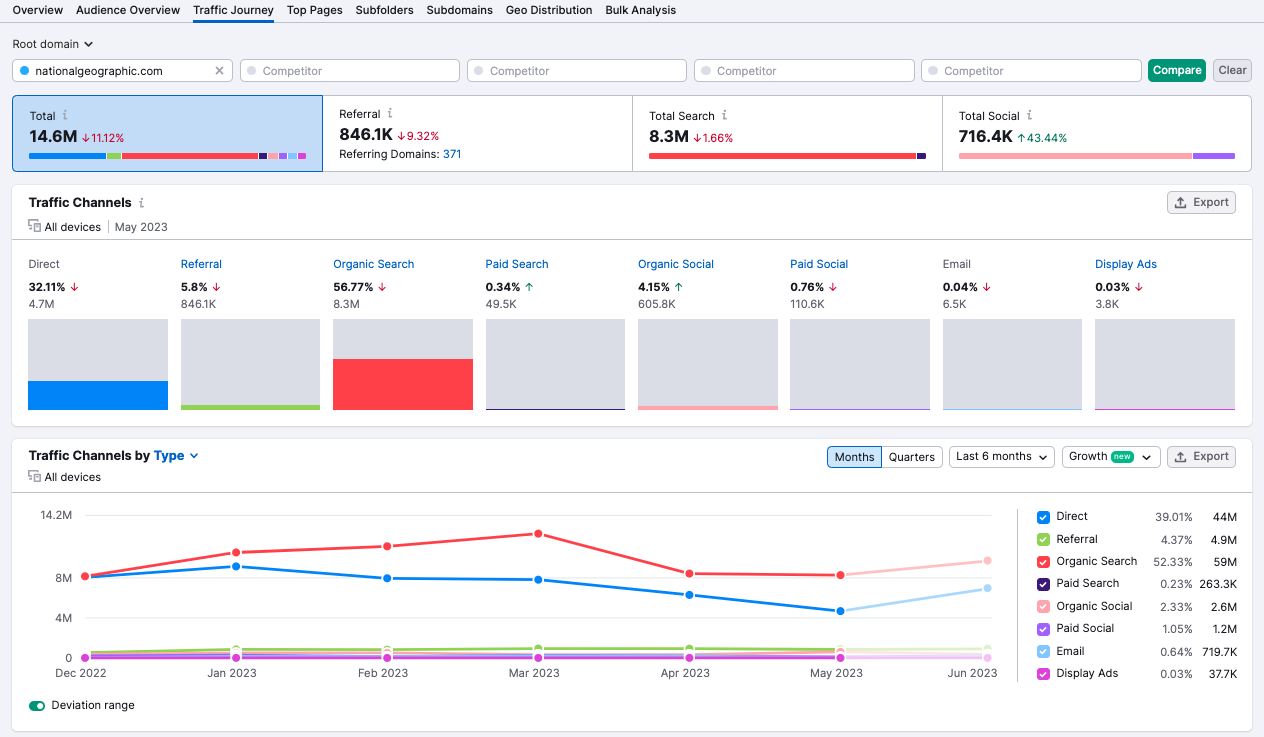Screen dimensions: 1264x737
Task: Toggle off Deviation range
Action: (x=35, y=705)
